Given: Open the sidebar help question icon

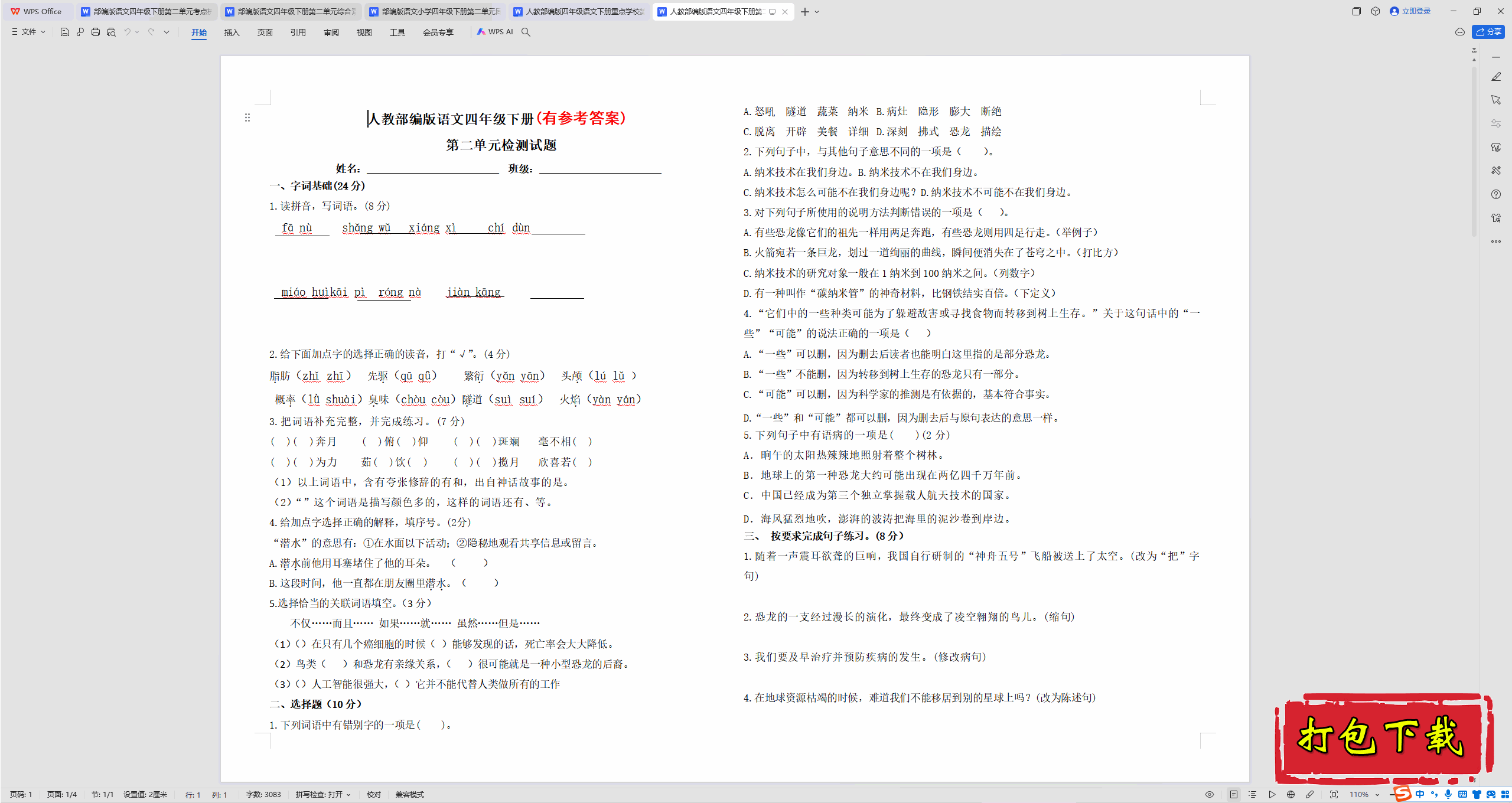Looking at the screenshot, I should click(1496, 194).
